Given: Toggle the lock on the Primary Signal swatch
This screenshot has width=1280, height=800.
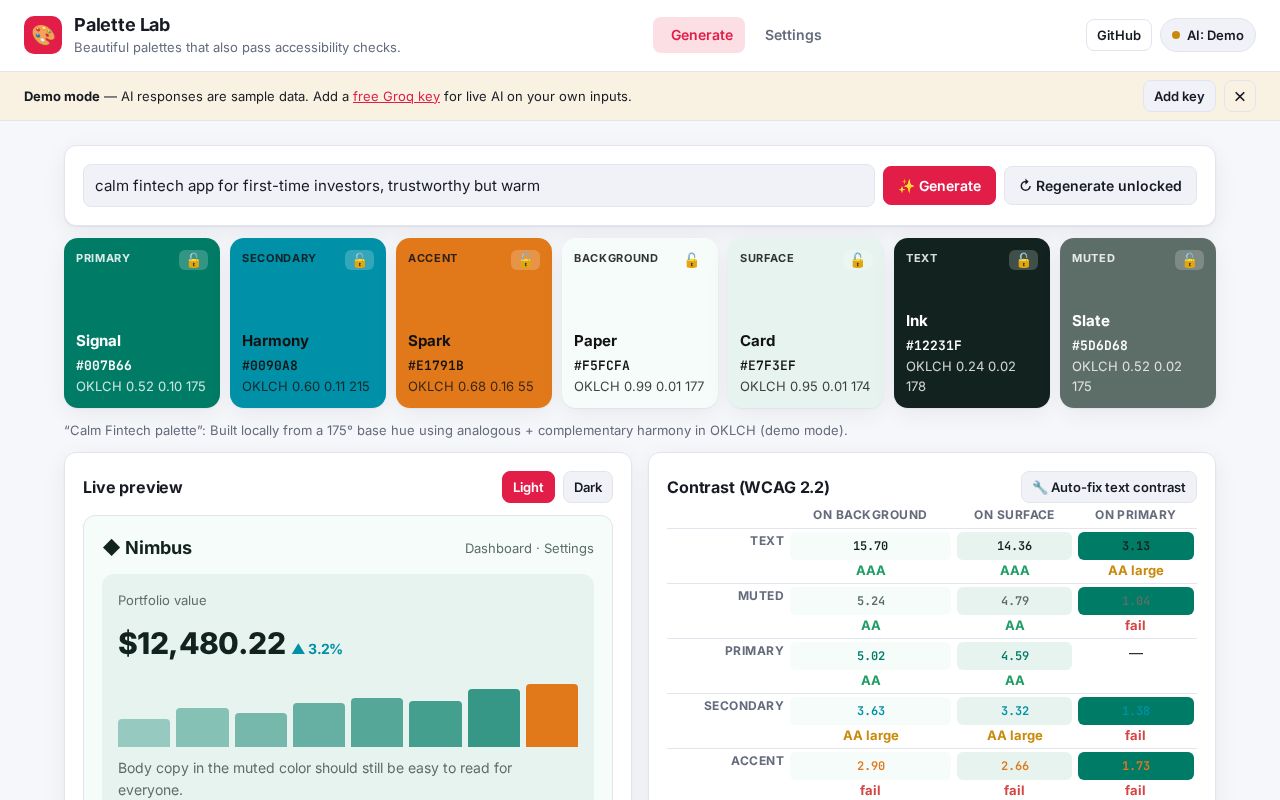Looking at the screenshot, I should [x=194, y=260].
